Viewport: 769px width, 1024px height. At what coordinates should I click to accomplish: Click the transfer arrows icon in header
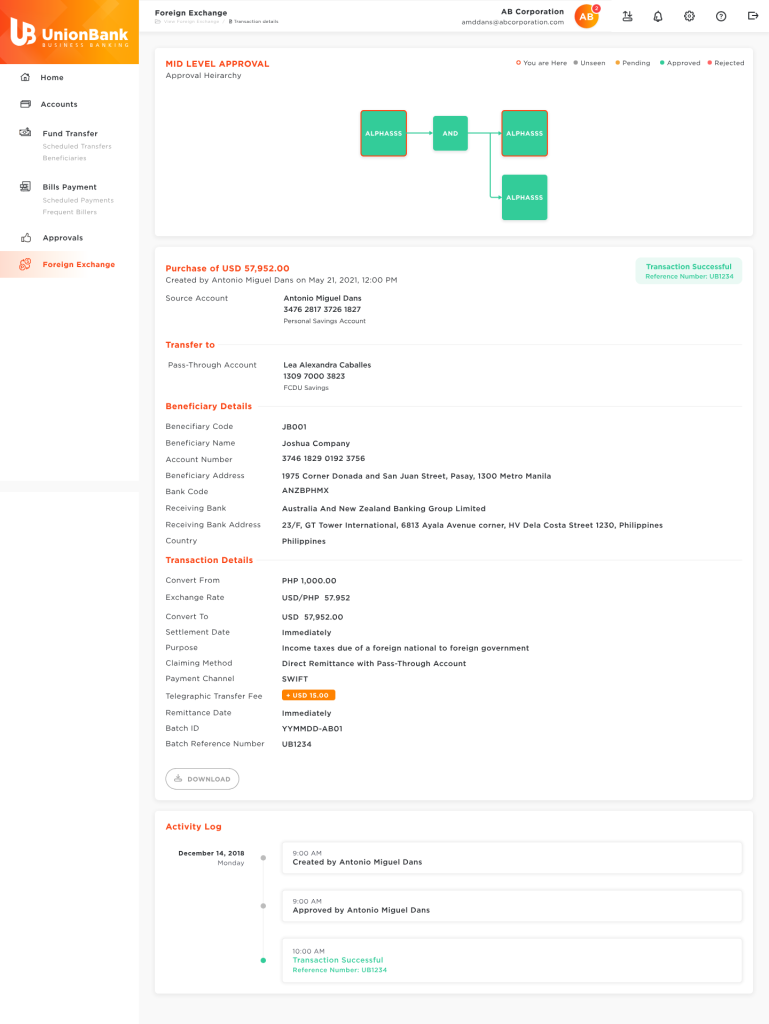[x=627, y=16]
